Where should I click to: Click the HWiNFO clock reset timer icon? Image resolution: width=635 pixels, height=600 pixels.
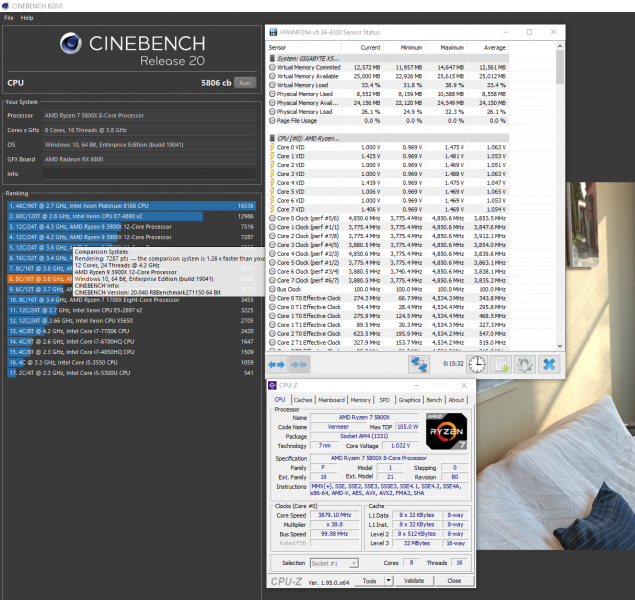[476, 365]
